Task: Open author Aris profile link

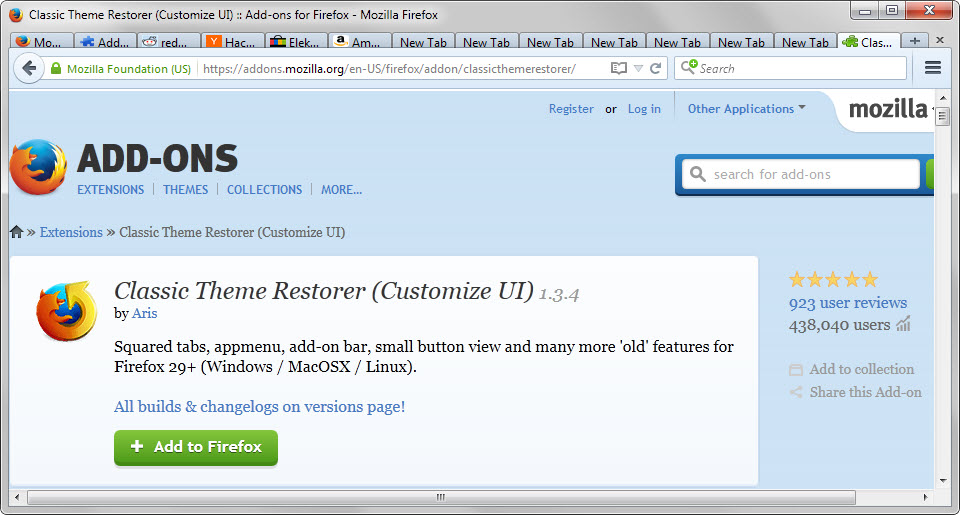Action: tap(144, 313)
